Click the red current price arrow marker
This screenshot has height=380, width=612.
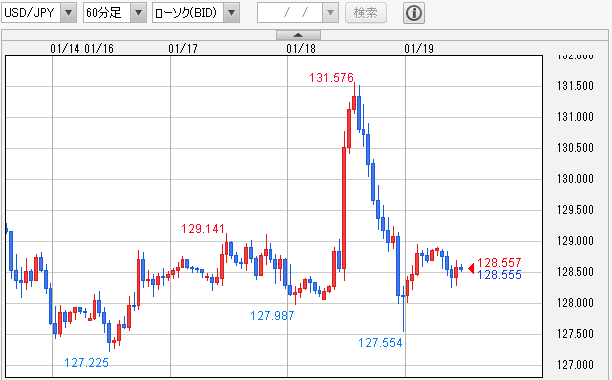[x=471, y=268]
